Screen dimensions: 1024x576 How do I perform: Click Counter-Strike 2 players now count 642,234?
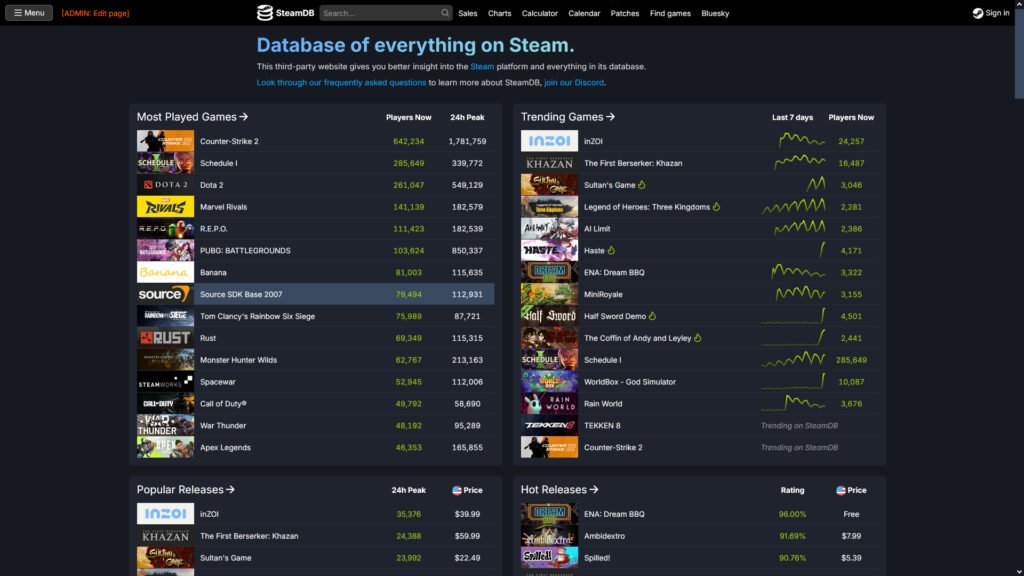(x=408, y=141)
